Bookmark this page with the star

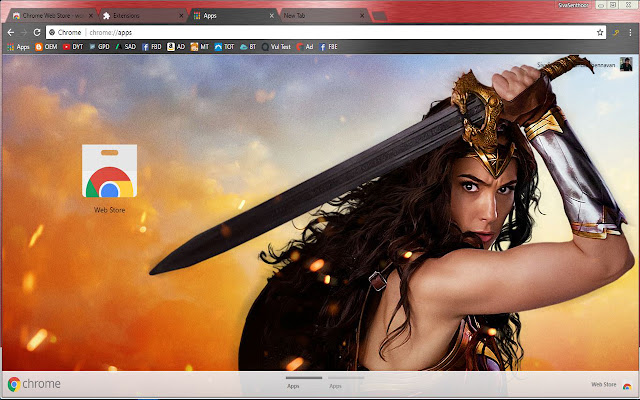pyautogui.click(x=600, y=33)
